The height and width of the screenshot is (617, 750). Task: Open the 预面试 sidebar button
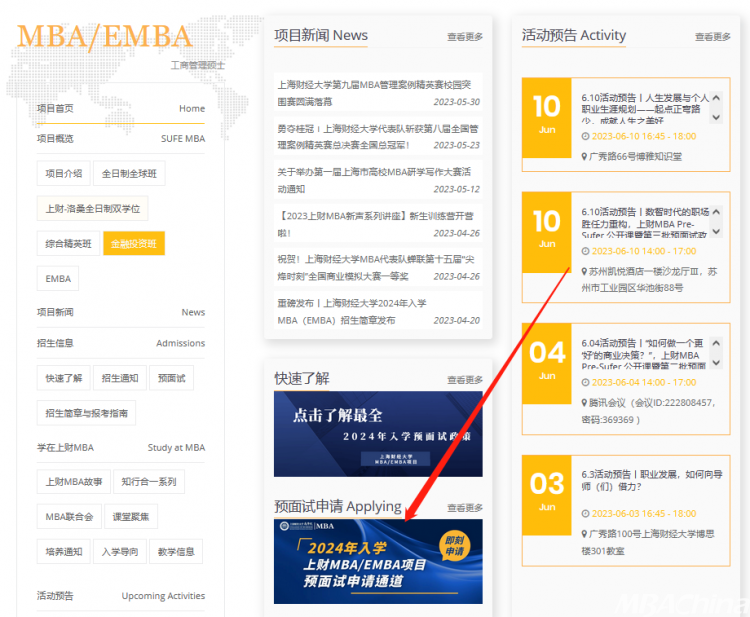point(171,378)
